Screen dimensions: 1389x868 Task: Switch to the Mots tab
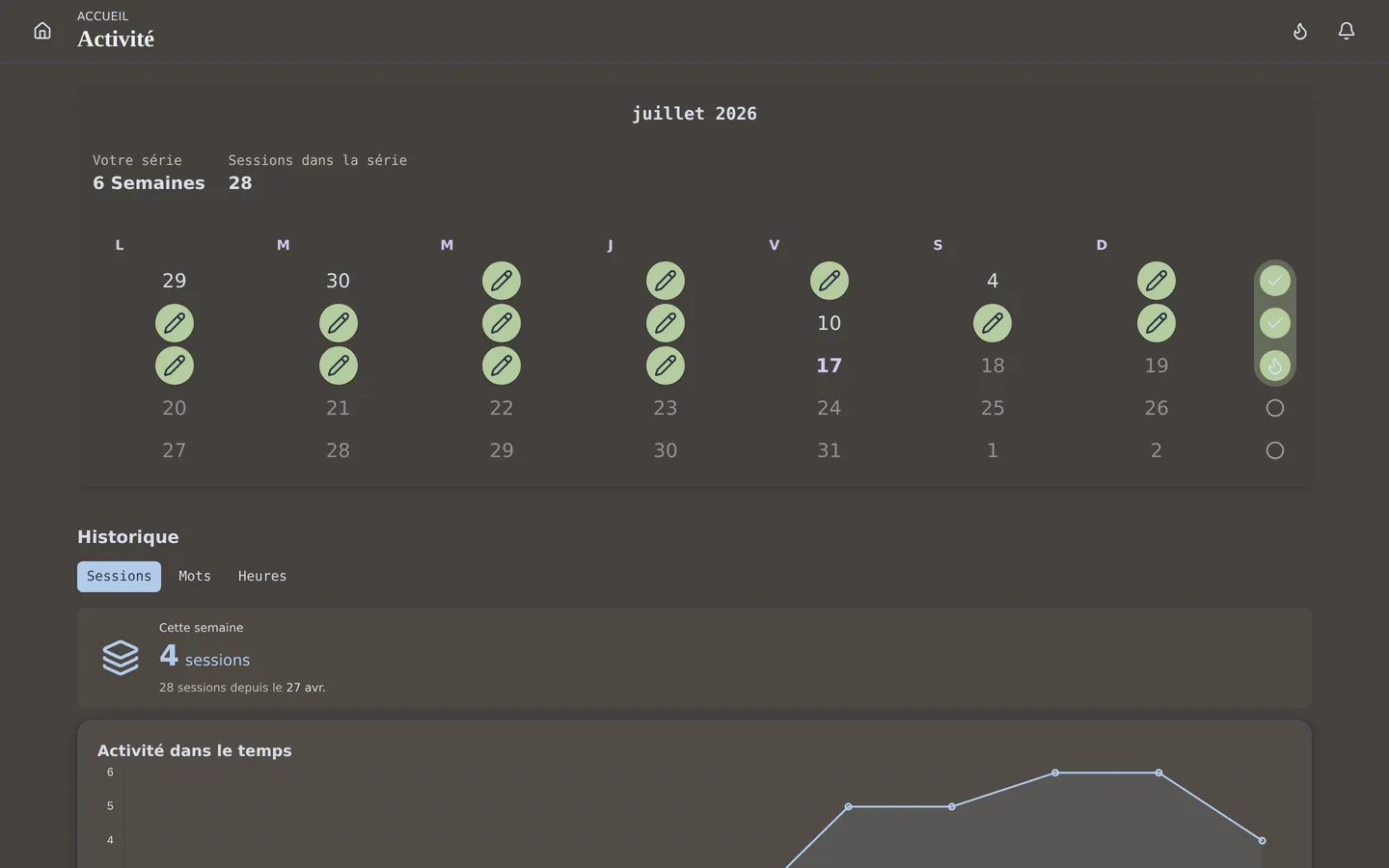[x=195, y=577]
